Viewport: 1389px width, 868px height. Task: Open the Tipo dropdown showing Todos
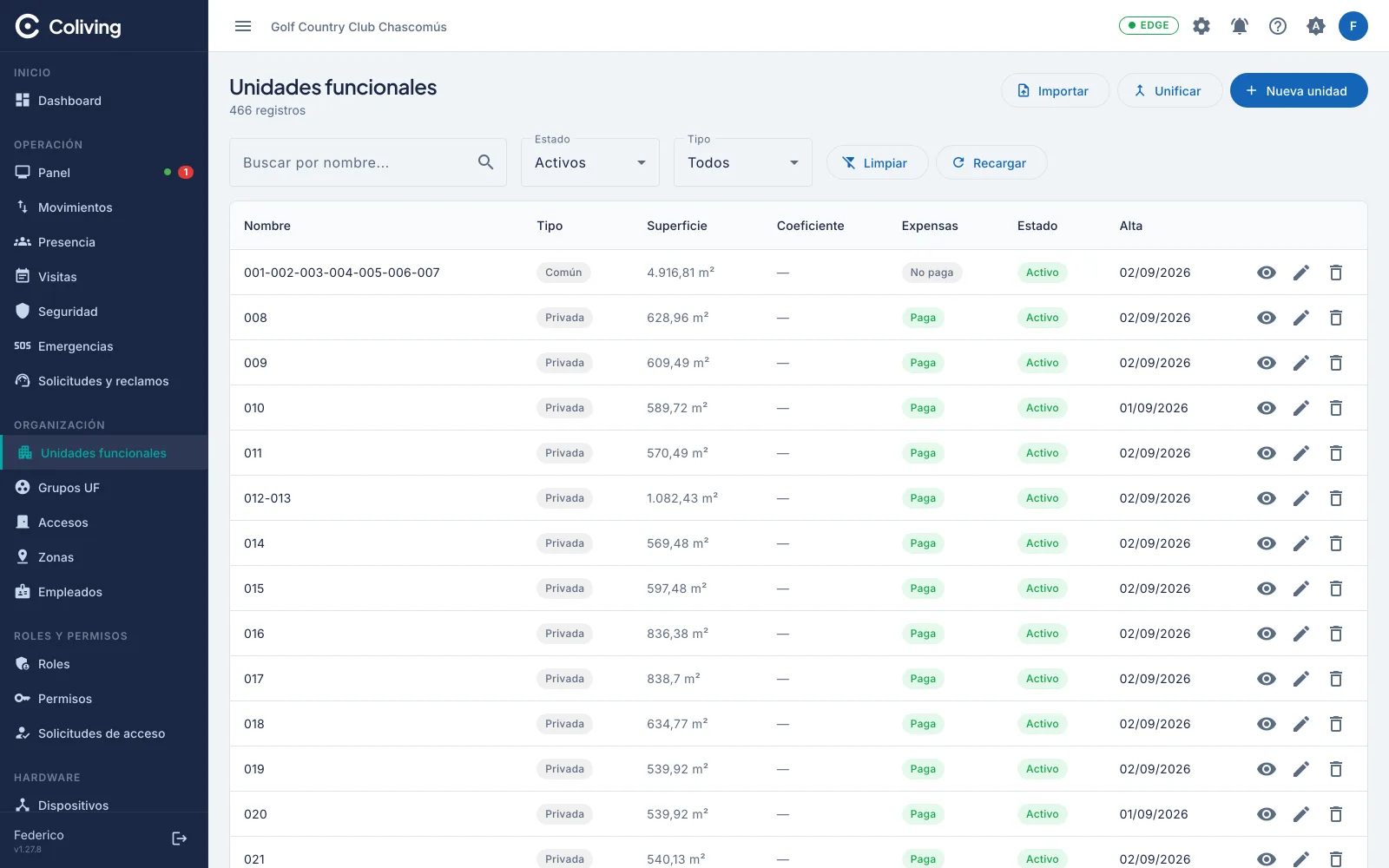click(x=743, y=162)
